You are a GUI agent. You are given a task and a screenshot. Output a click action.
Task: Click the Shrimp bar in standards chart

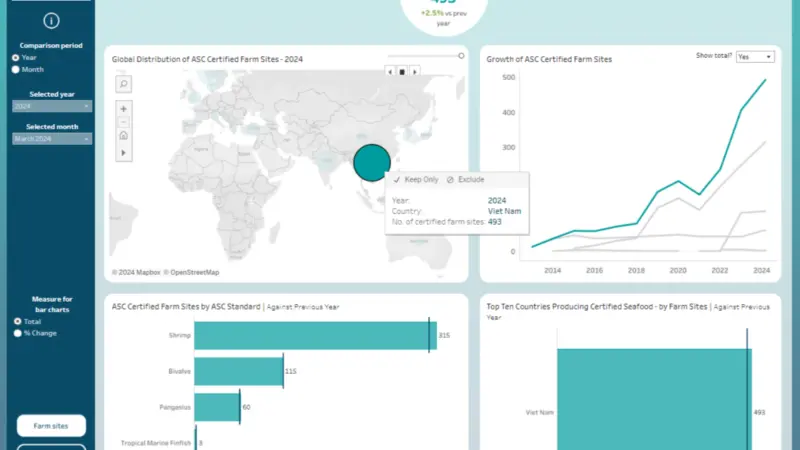click(x=315, y=335)
